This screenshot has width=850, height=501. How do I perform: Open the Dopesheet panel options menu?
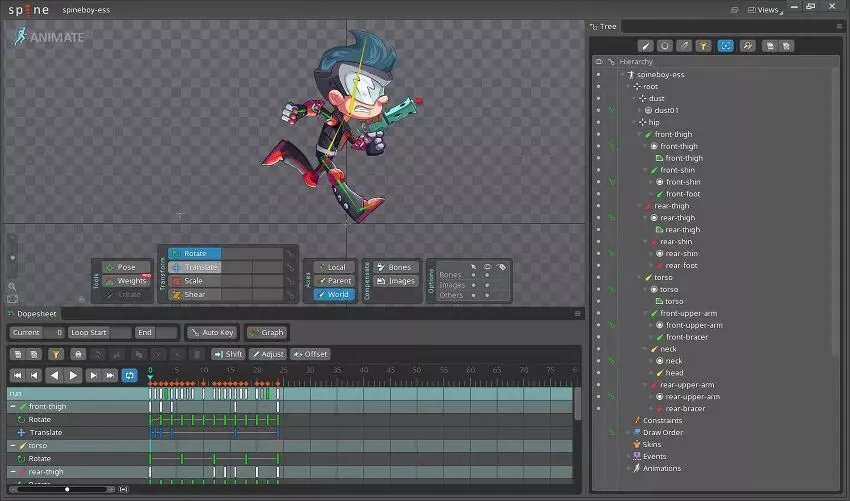tap(577, 313)
